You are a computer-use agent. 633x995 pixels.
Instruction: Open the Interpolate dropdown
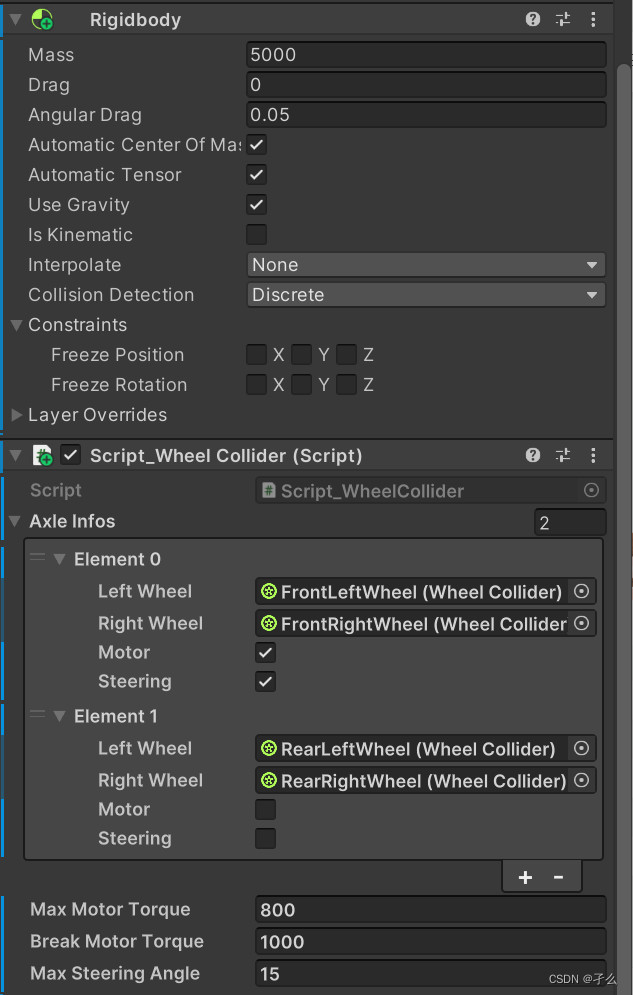coord(426,265)
